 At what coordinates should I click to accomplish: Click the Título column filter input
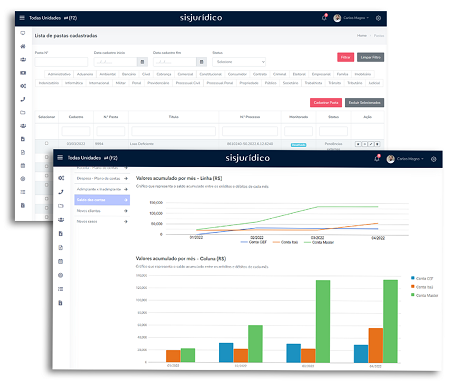[x=173, y=131]
